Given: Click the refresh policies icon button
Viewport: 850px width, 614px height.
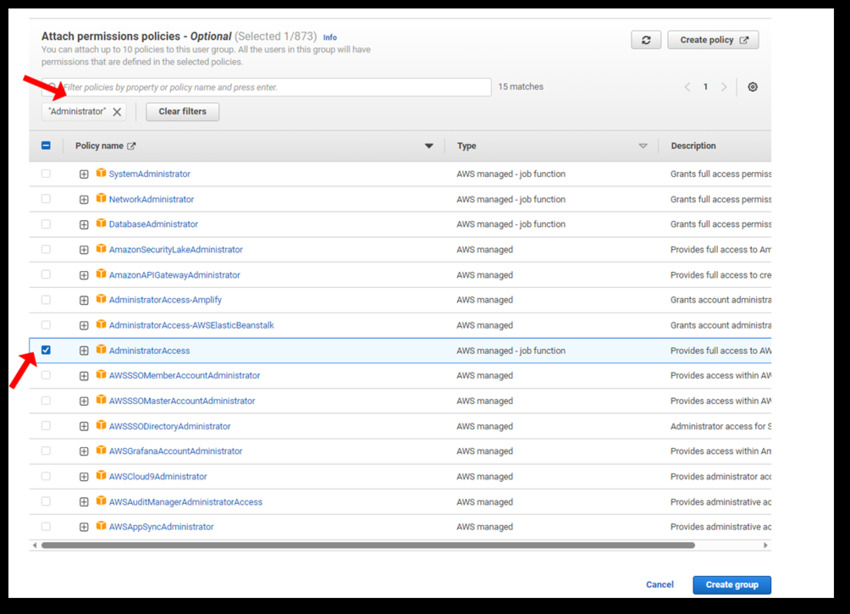Looking at the screenshot, I should (646, 40).
